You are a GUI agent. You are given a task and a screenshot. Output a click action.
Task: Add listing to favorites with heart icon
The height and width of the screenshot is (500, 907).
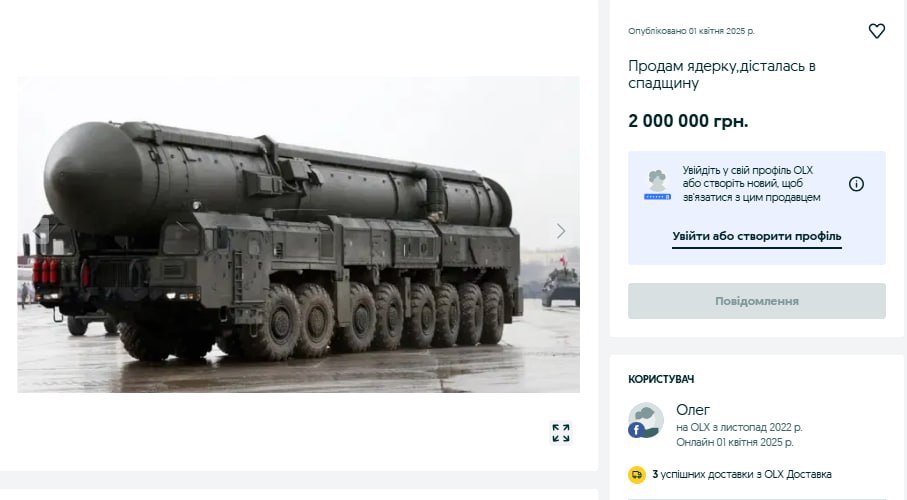876,31
